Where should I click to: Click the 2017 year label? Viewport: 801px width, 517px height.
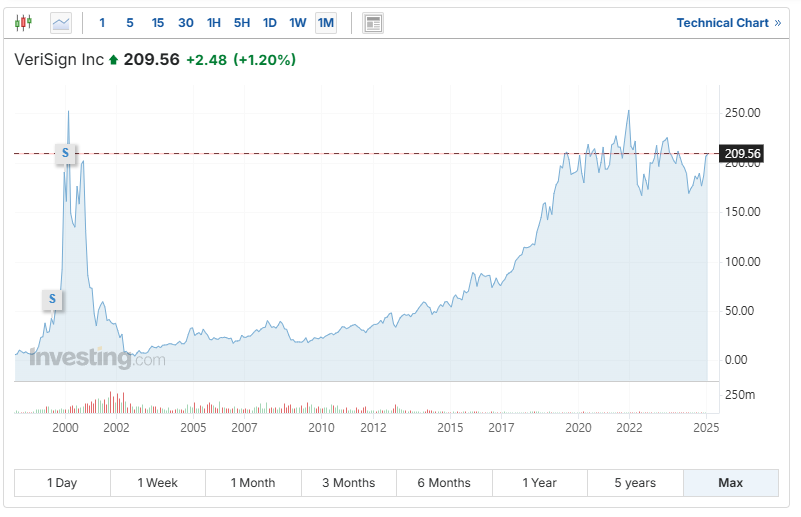[501, 428]
